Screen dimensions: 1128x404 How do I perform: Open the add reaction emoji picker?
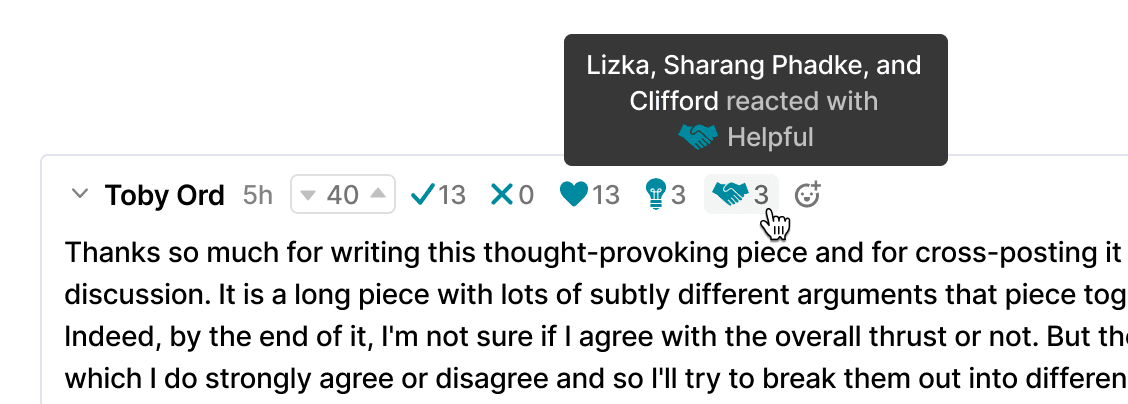point(807,194)
